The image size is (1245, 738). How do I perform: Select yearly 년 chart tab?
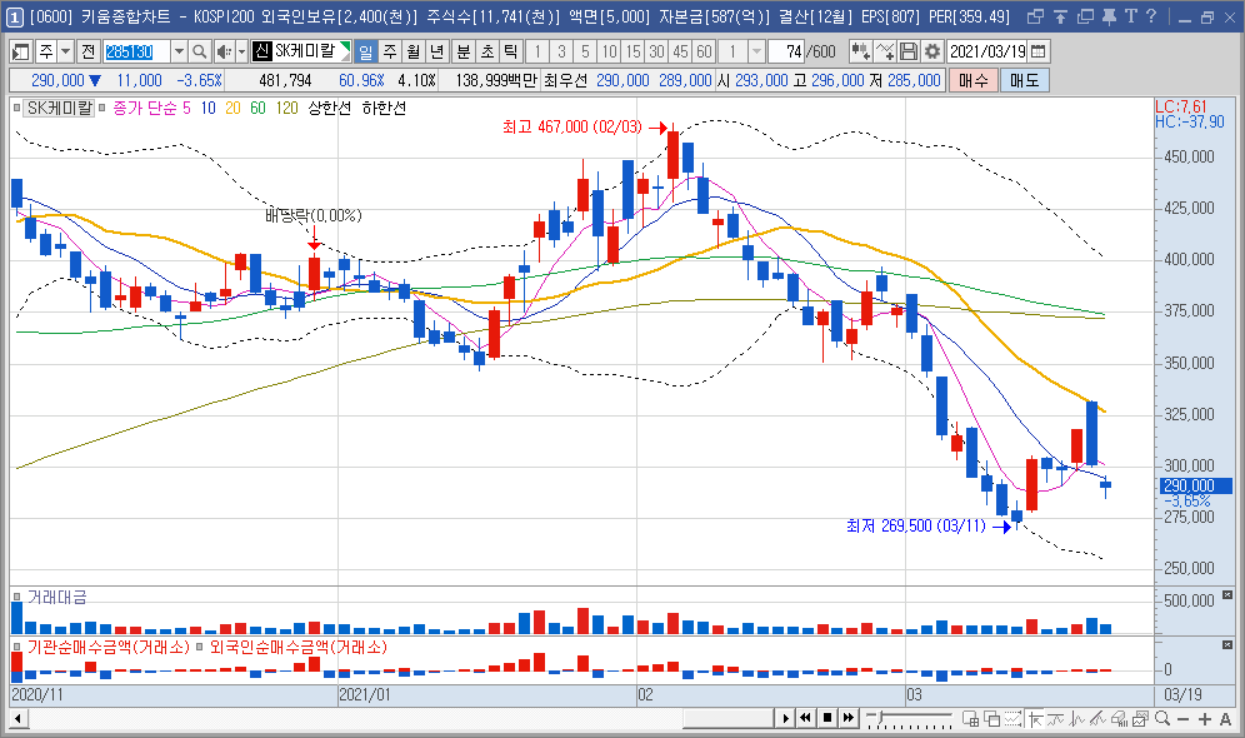click(436, 52)
